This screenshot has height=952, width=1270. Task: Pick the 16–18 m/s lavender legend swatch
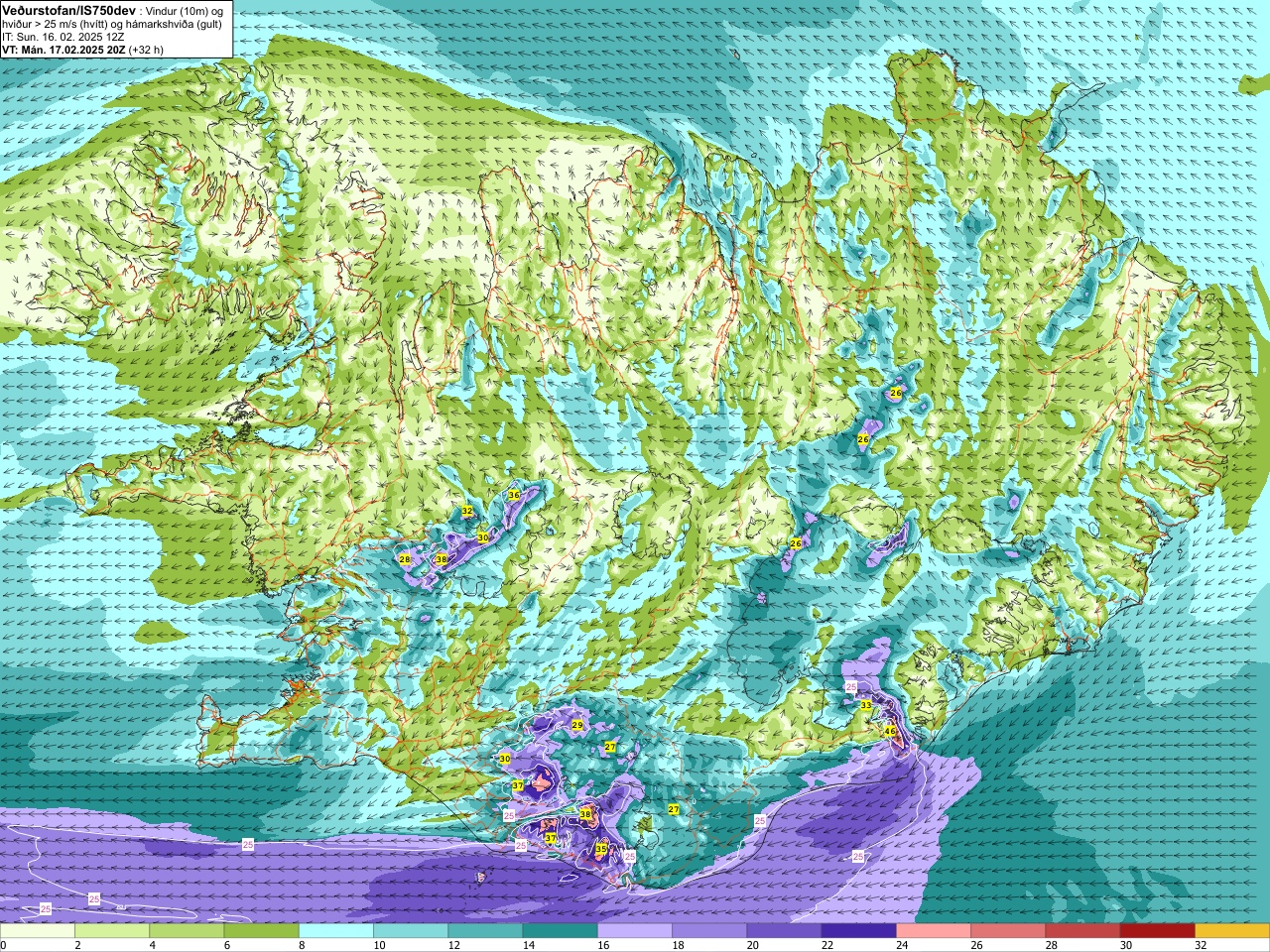pyautogui.click(x=635, y=931)
